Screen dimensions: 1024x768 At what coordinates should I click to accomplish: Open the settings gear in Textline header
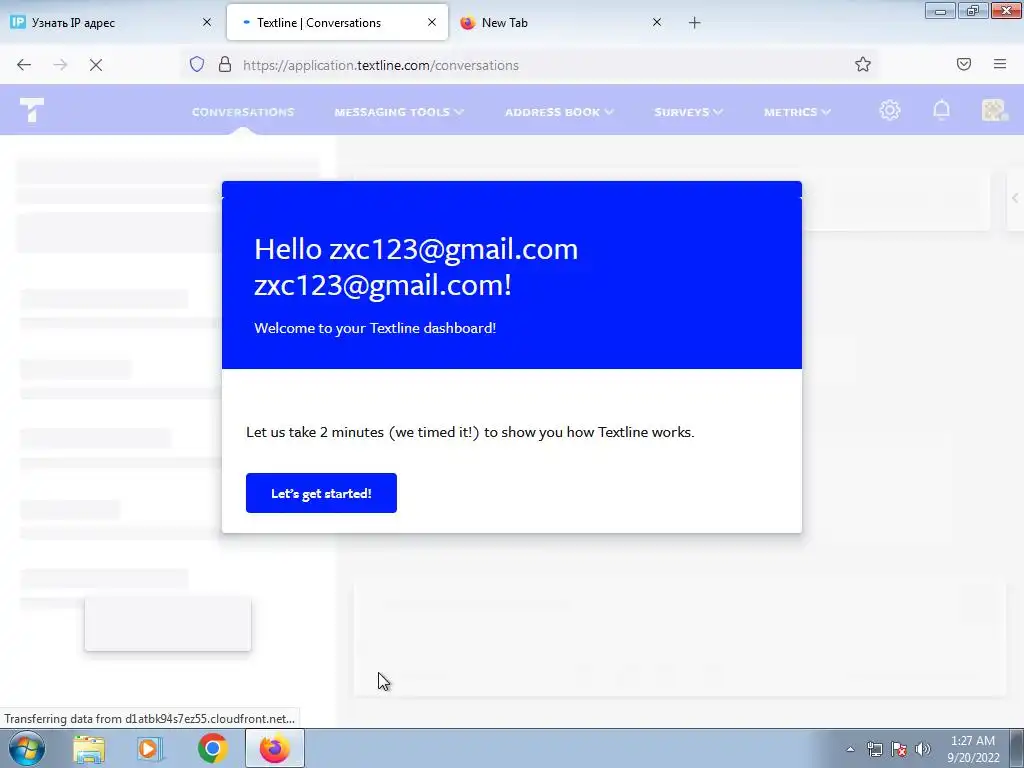coord(889,110)
